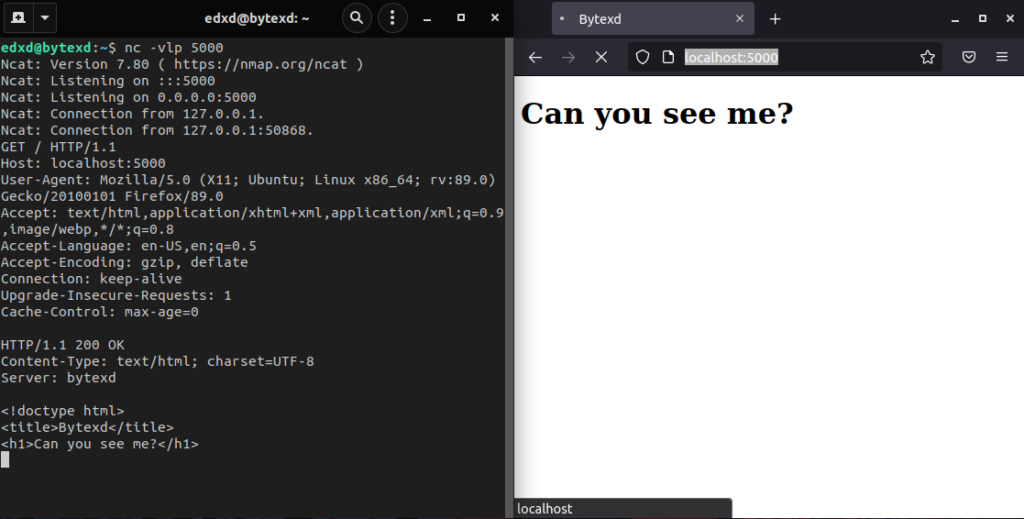Viewport: 1024px width, 519px height.
Task: Click 'Server: bytexd' line in terminal
Action: point(58,378)
